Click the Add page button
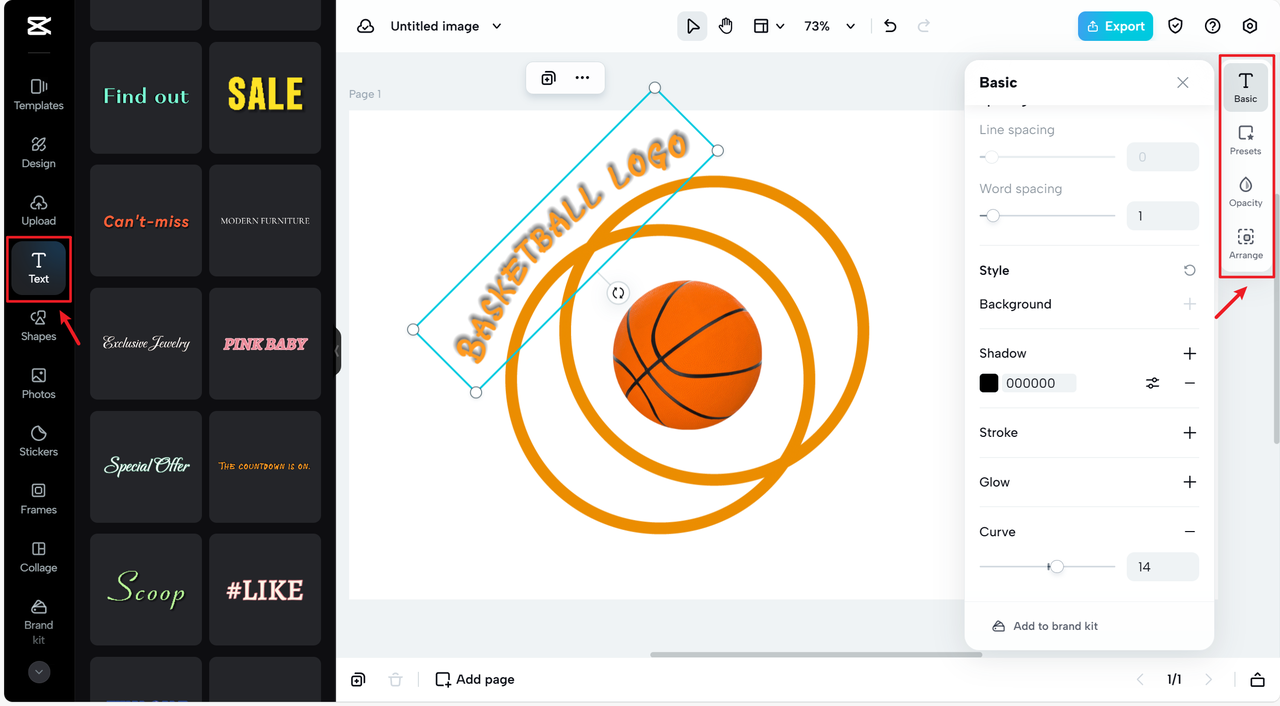Viewport: 1280px width, 706px height. pos(475,680)
